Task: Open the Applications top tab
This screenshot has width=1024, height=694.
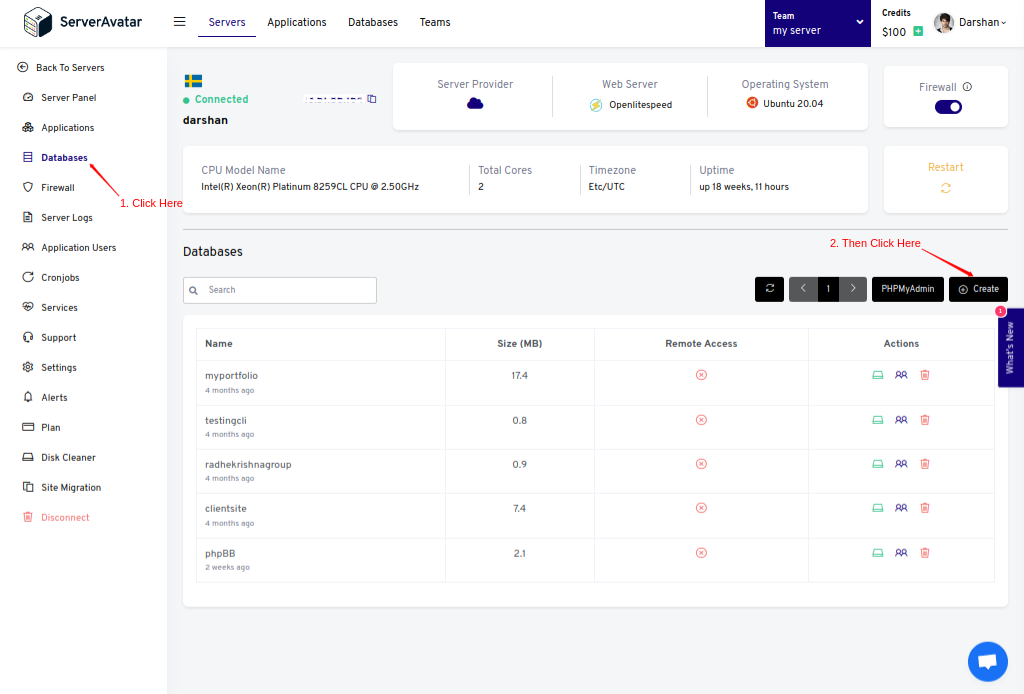Action: pyautogui.click(x=296, y=22)
